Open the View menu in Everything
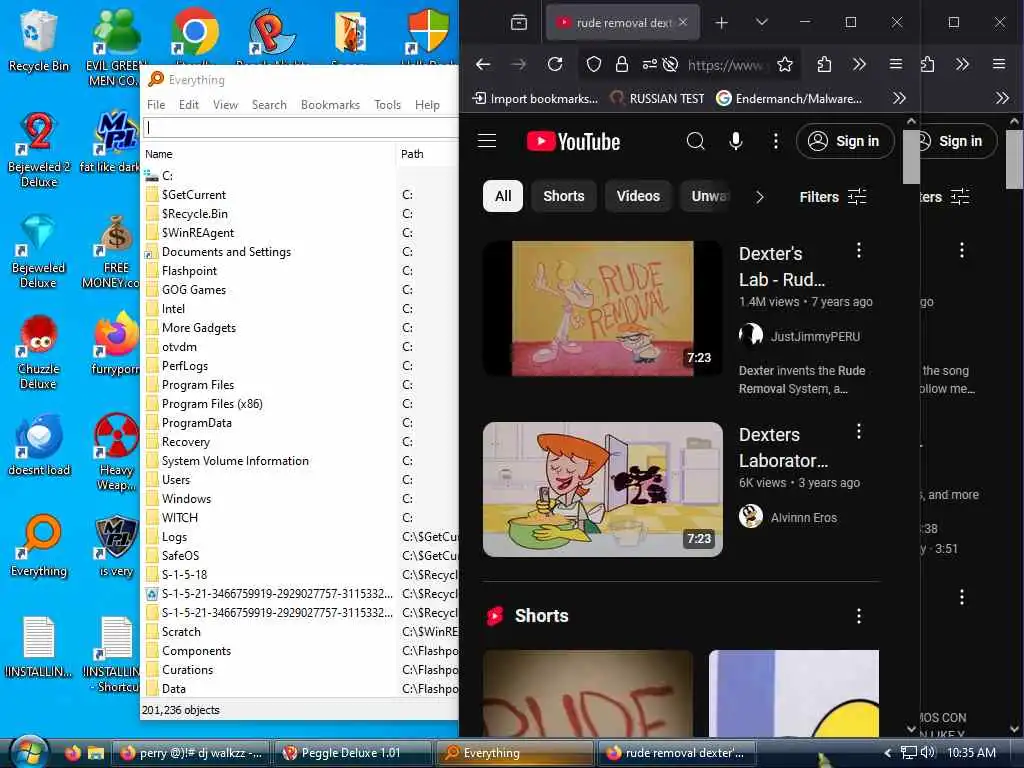Screen dimensions: 1024x768 pos(225,104)
